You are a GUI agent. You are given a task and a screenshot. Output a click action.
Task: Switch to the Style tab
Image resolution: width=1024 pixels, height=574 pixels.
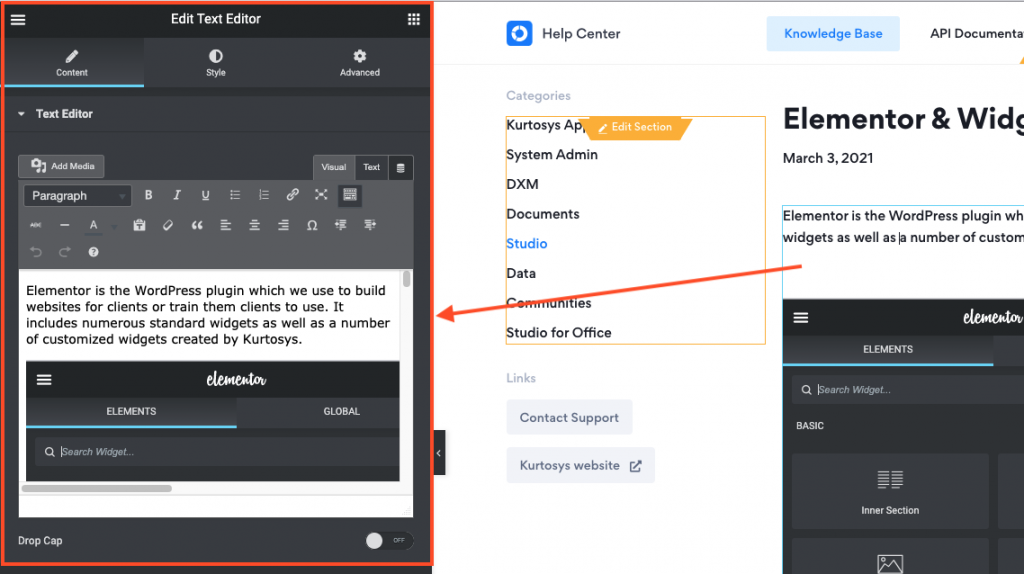pyautogui.click(x=216, y=63)
